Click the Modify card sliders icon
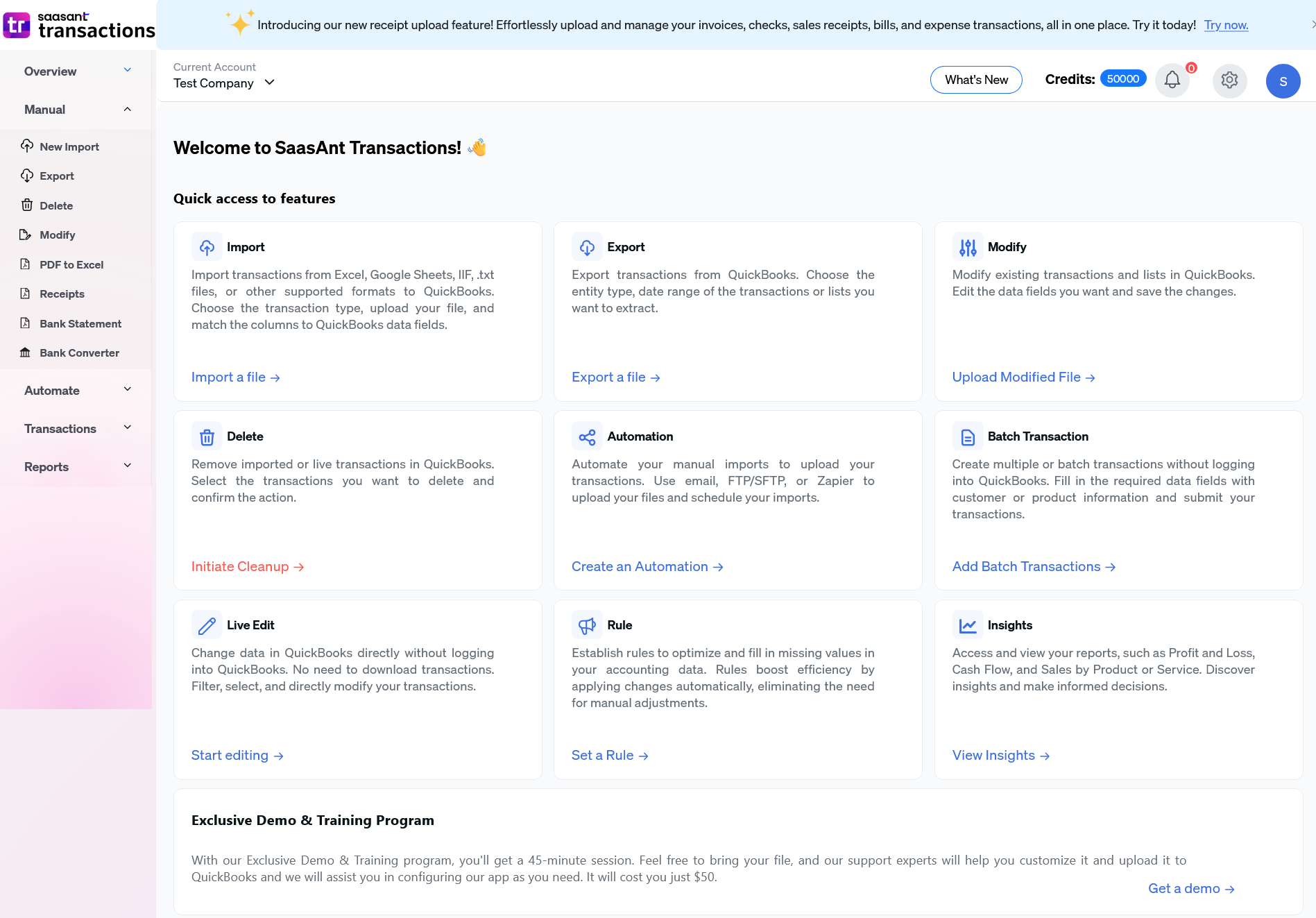 click(x=968, y=247)
